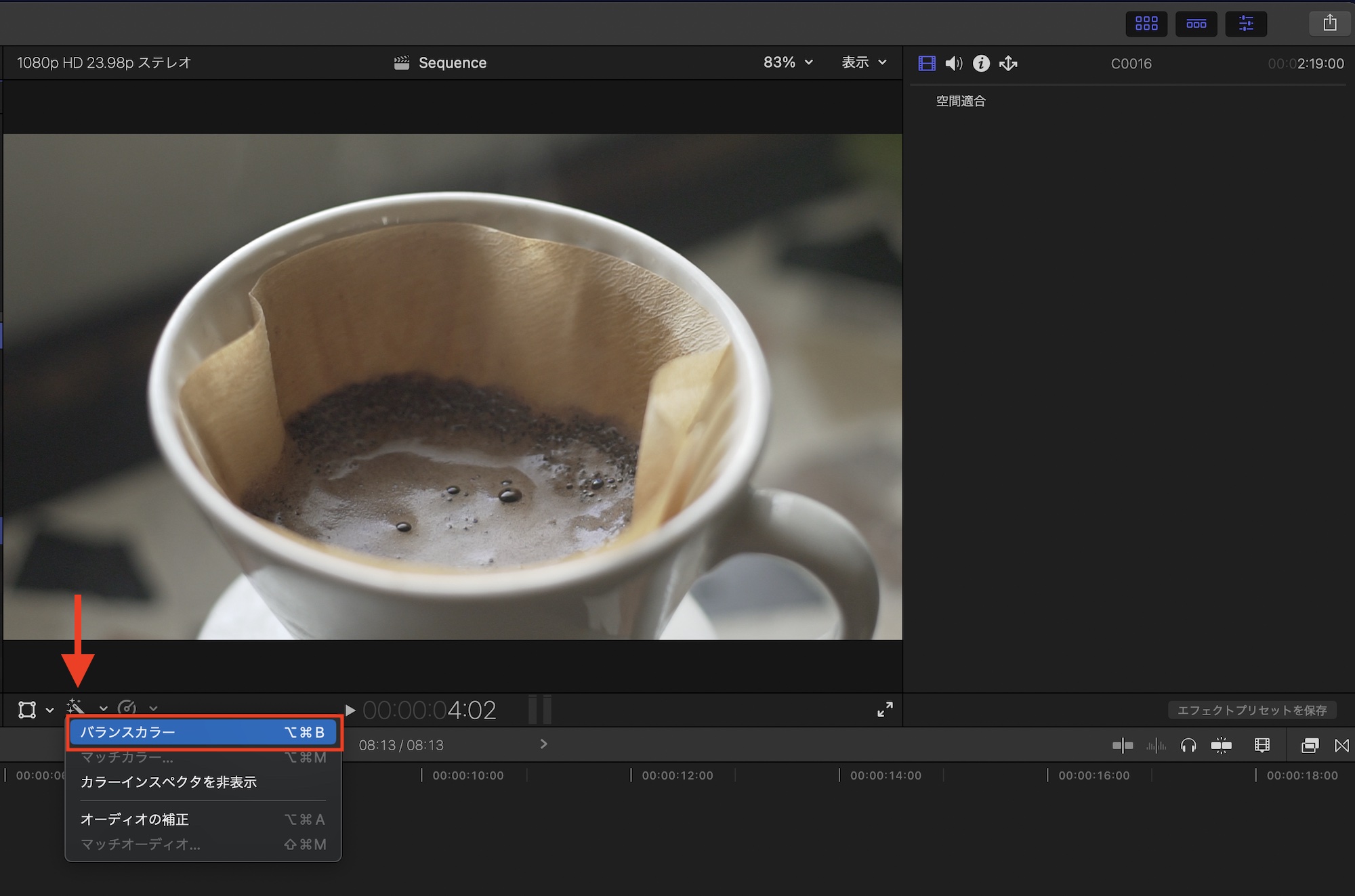Click the chevron beside the enhancements wand

(103, 709)
